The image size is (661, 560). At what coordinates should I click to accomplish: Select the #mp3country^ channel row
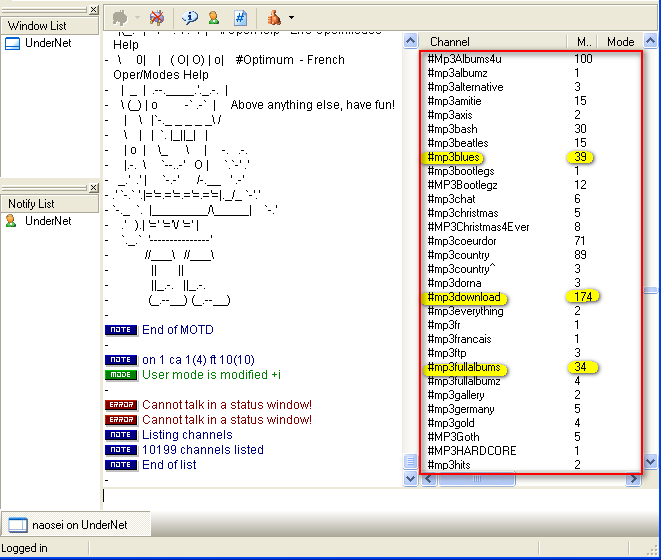531,269
